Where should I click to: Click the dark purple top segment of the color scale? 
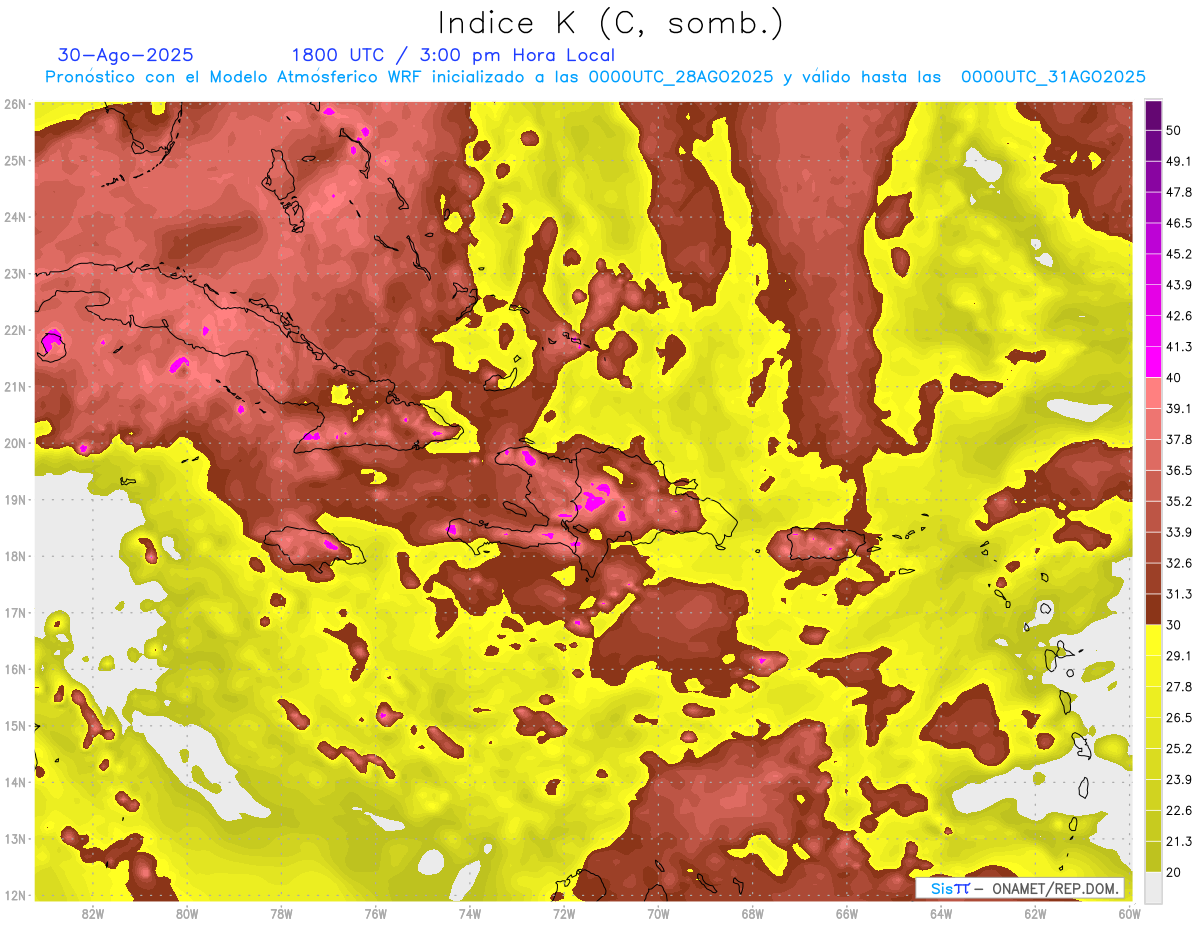pos(1153,115)
